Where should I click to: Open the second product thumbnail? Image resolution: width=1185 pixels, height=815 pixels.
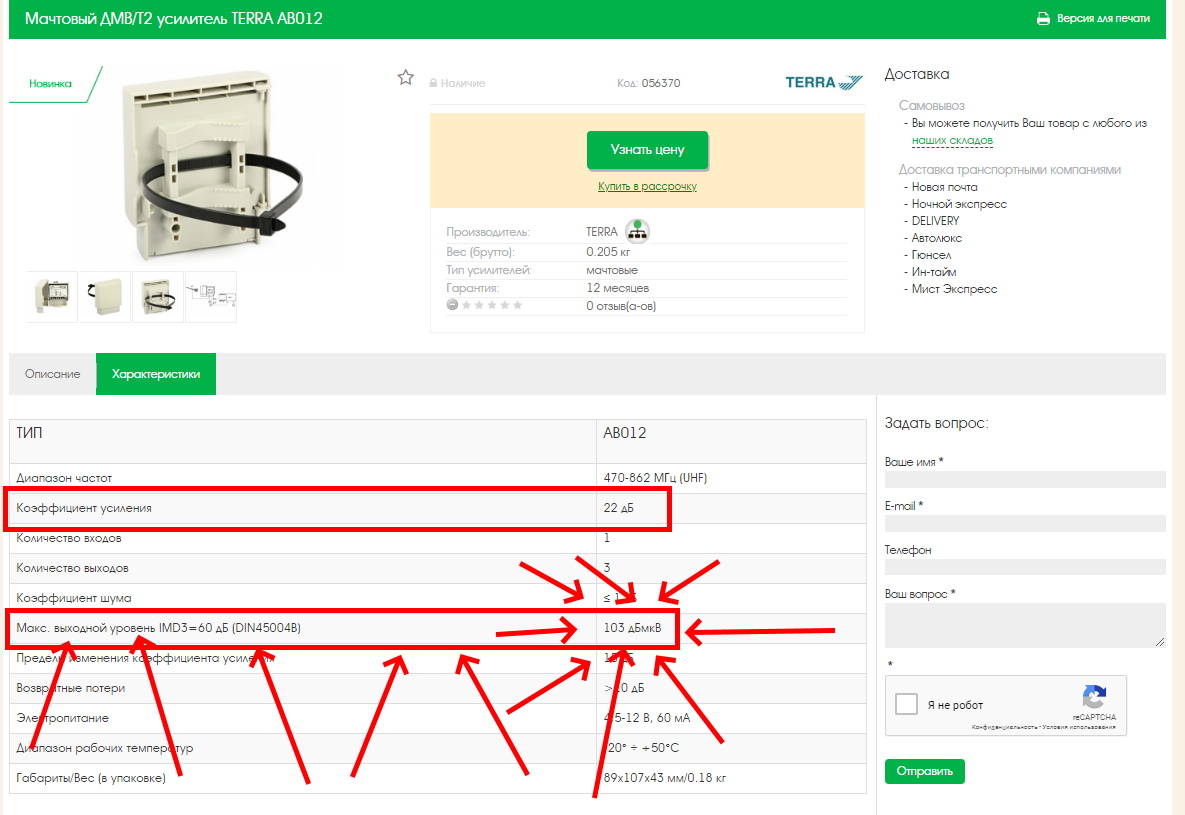click(105, 297)
